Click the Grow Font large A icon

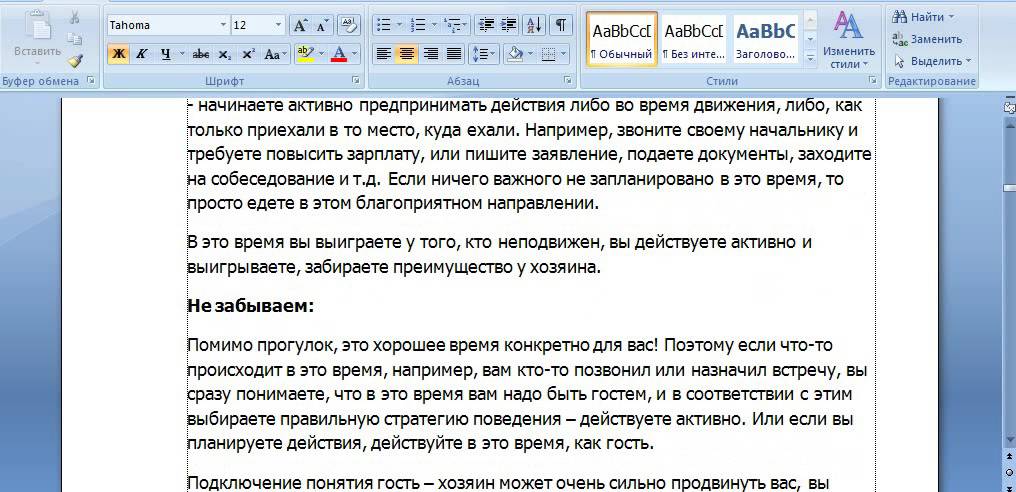tap(299, 25)
